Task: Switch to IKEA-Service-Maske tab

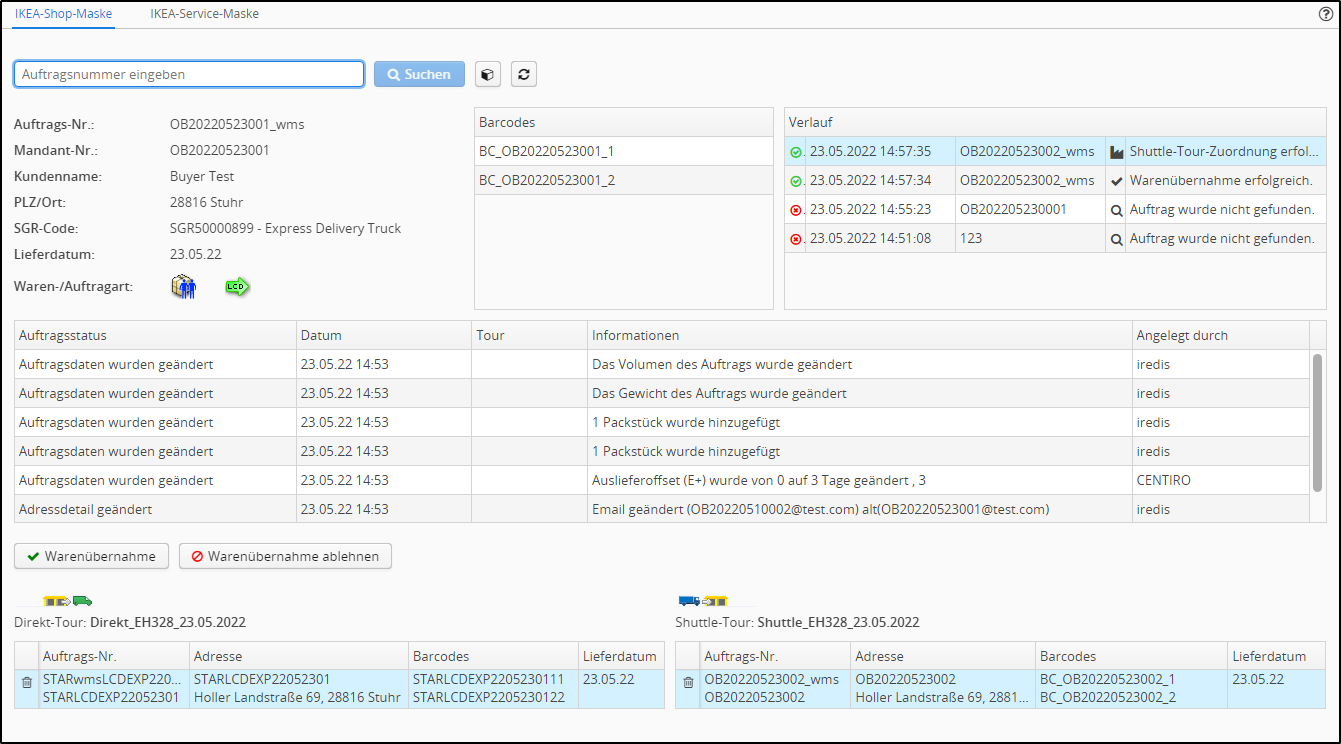Action: (x=204, y=14)
